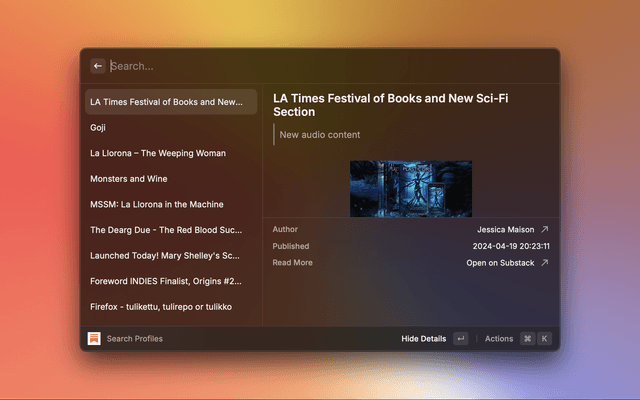Click the Command key icon
Viewport: 640px width, 400px height.
tap(527, 339)
